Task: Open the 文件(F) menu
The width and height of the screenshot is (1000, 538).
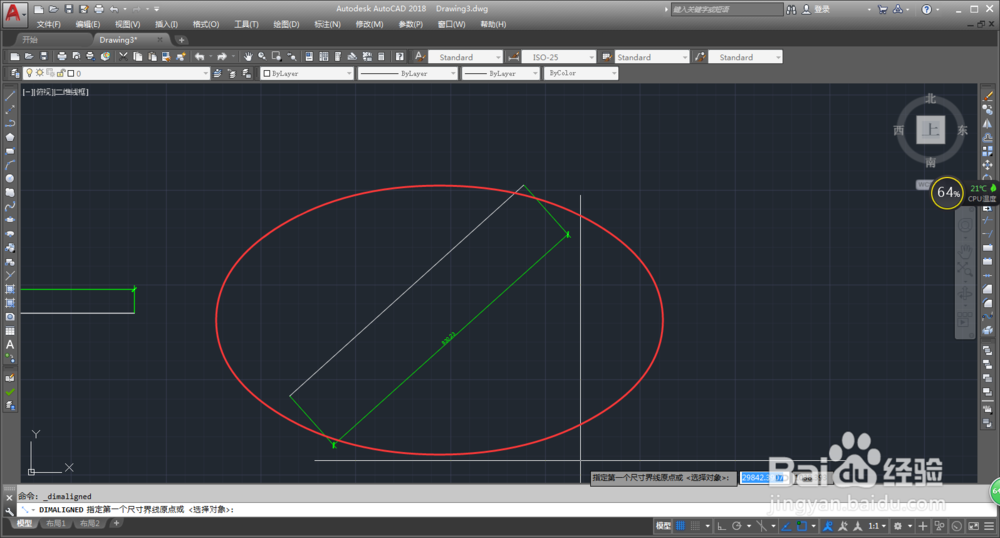Action: [x=48, y=24]
